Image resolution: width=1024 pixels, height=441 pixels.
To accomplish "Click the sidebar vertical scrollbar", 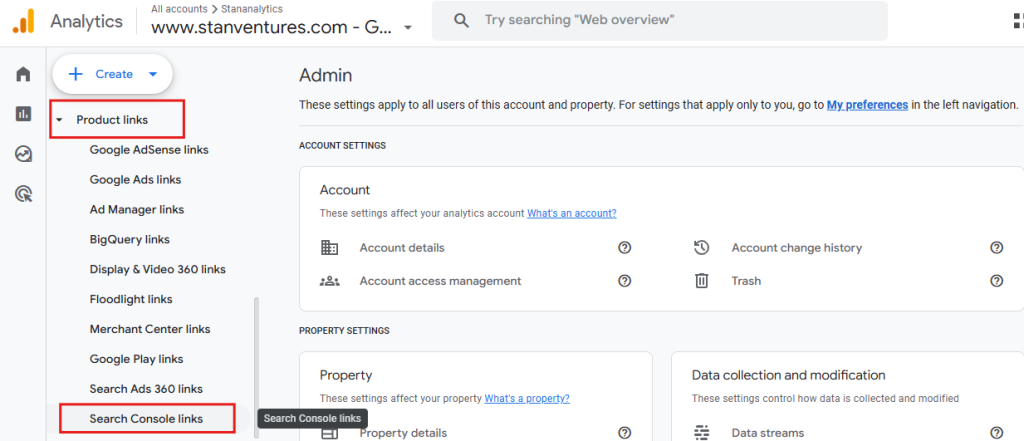I will click(x=256, y=350).
